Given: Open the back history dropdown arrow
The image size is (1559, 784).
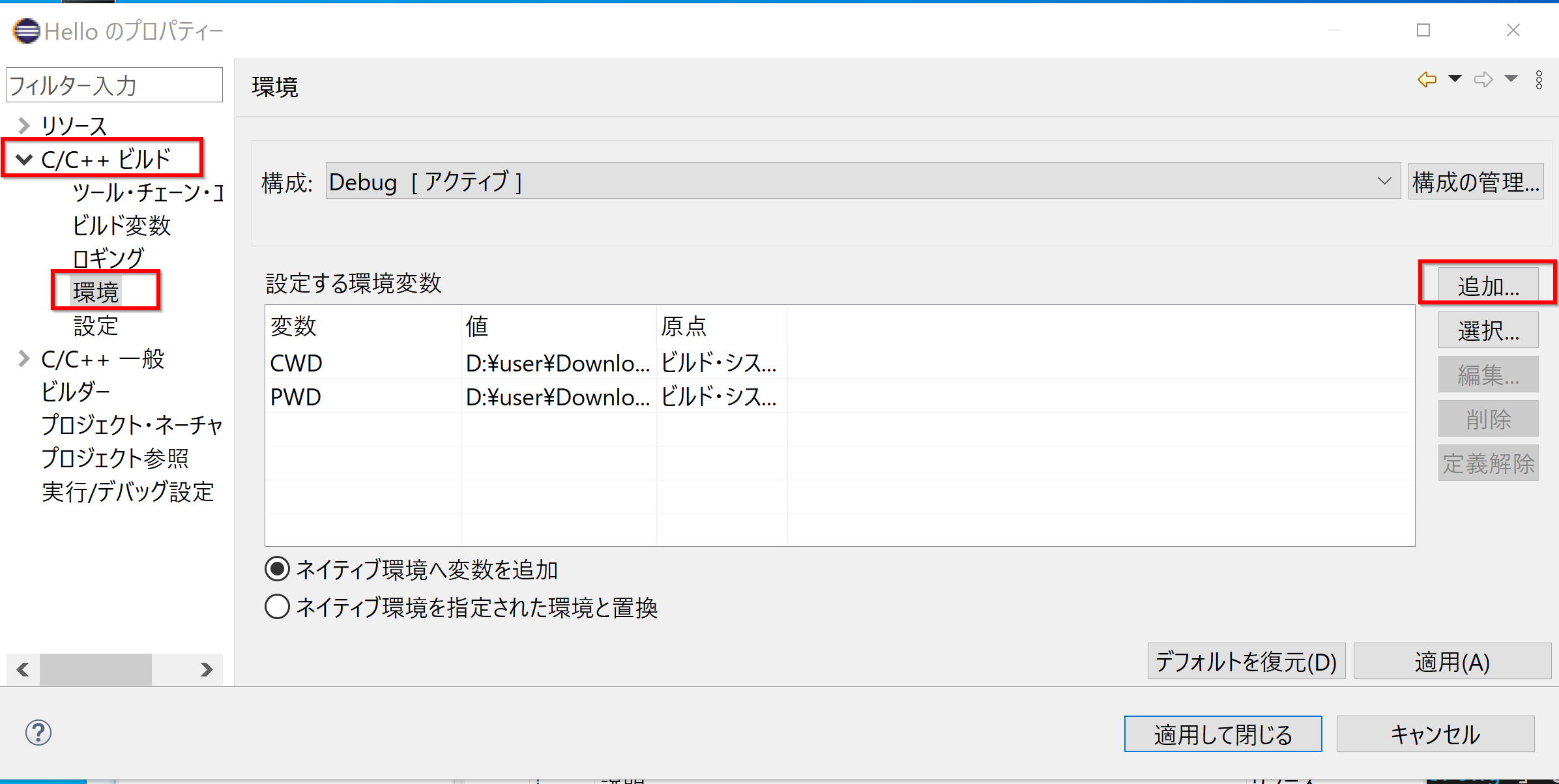Looking at the screenshot, I should pos(1455,79).
